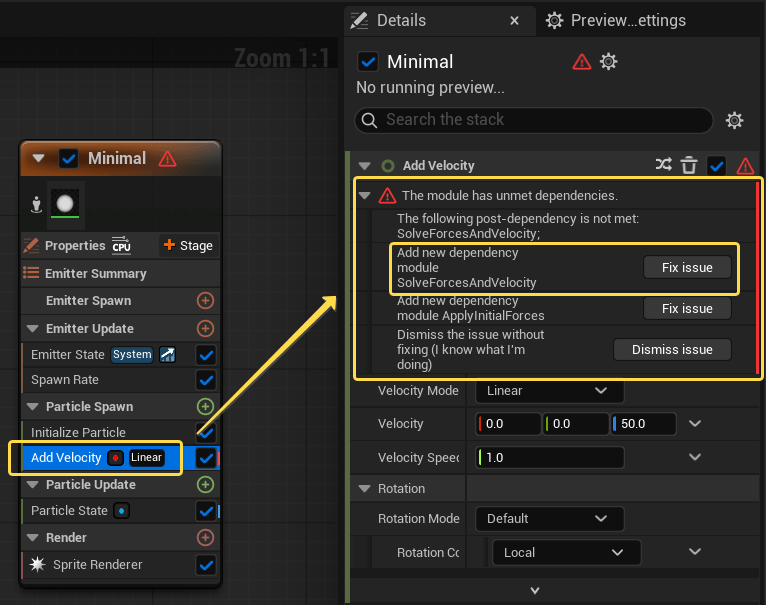Image resolution: width=766 pixels, height=605 pixels.
Task: Toggle Minimal emitter checkbox in node header
Action: (x=68, y=159)
